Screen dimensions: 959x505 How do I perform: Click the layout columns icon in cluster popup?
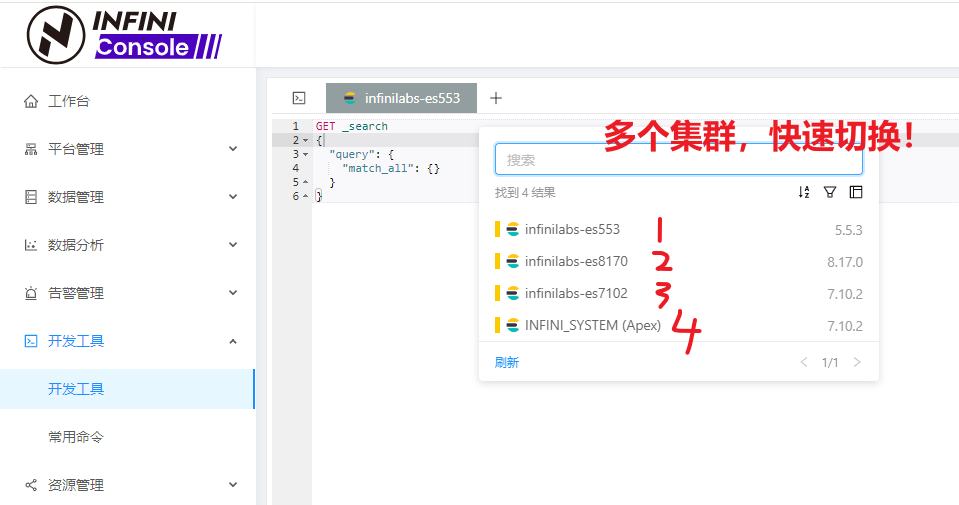tap(856, 192)
